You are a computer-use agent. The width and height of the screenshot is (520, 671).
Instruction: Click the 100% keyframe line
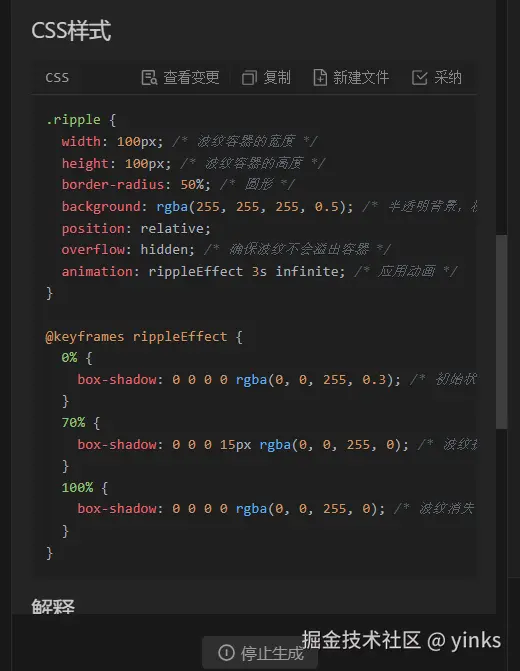[x=84, y=487]
